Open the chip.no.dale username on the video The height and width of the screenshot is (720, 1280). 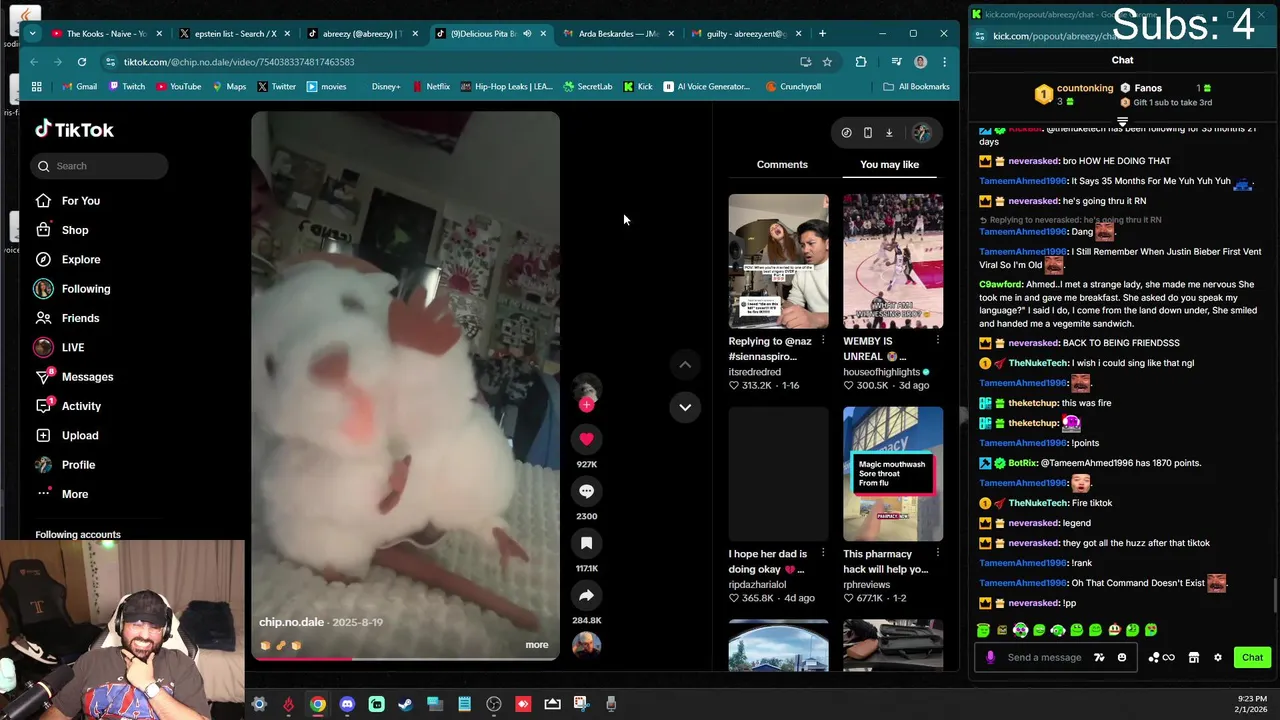coord(292,622)
